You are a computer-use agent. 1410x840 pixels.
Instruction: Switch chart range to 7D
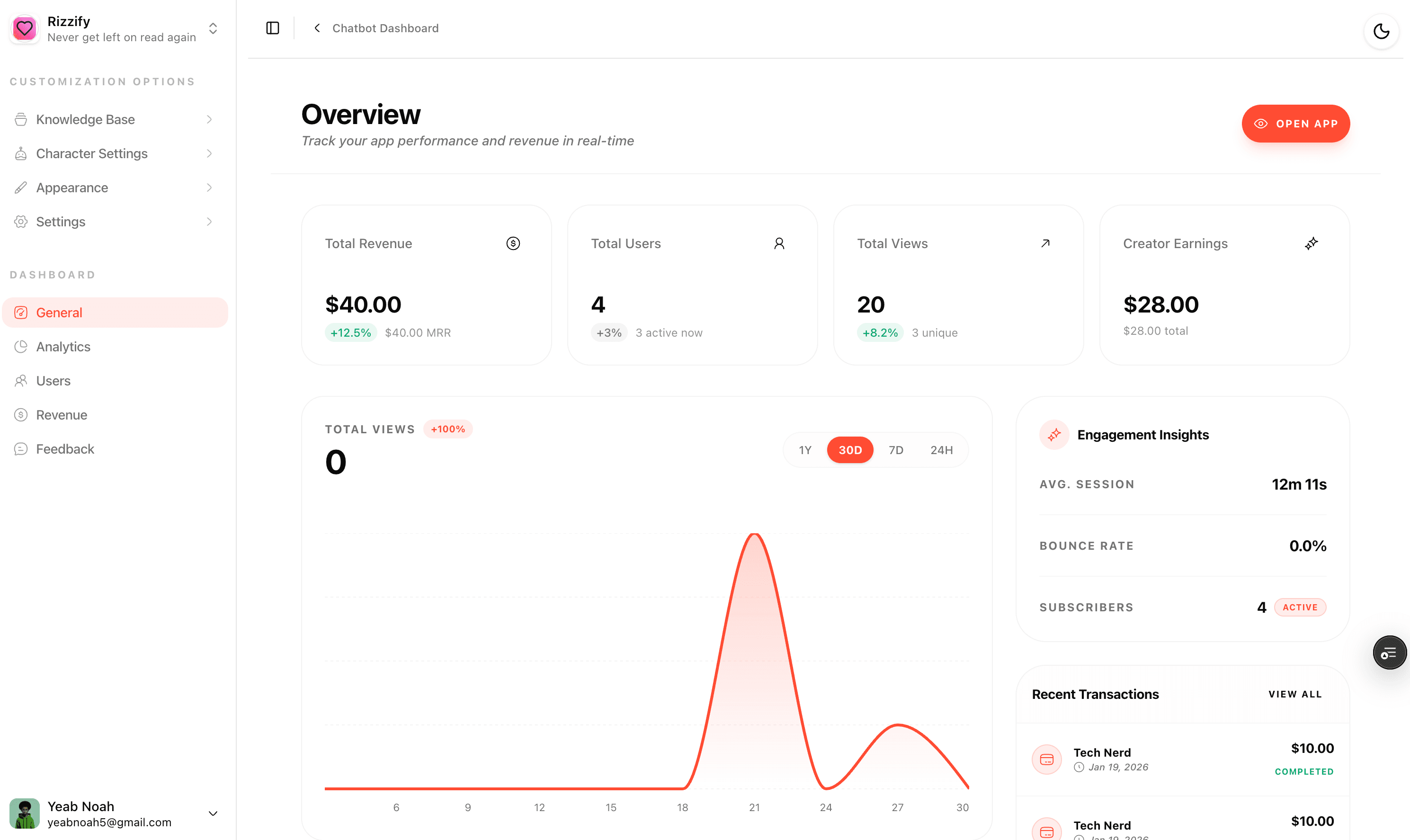[896, 449]
